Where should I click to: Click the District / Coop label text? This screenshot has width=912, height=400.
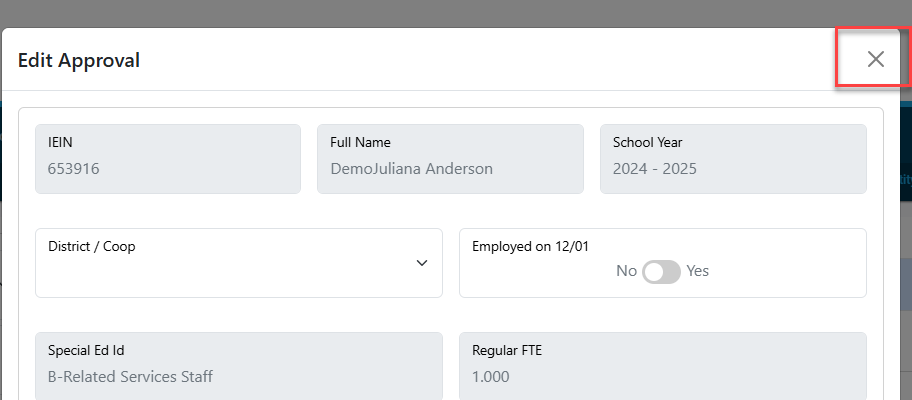pyautogui.click(x=92, y=247)
